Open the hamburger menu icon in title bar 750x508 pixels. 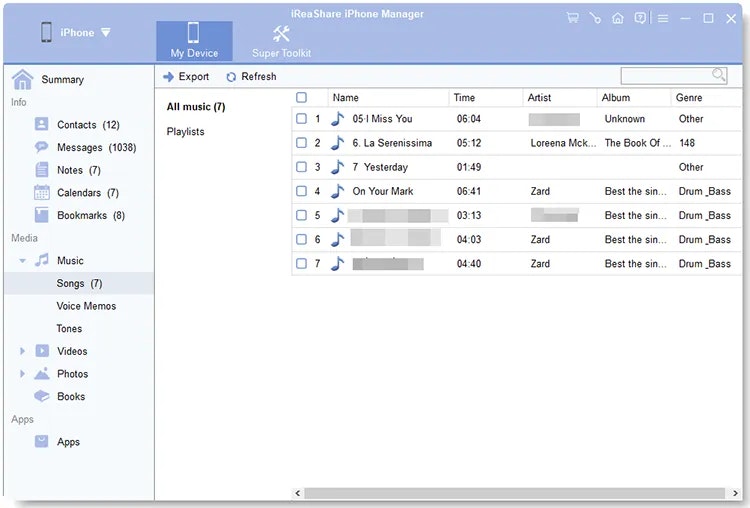click(x=663, y=18)
